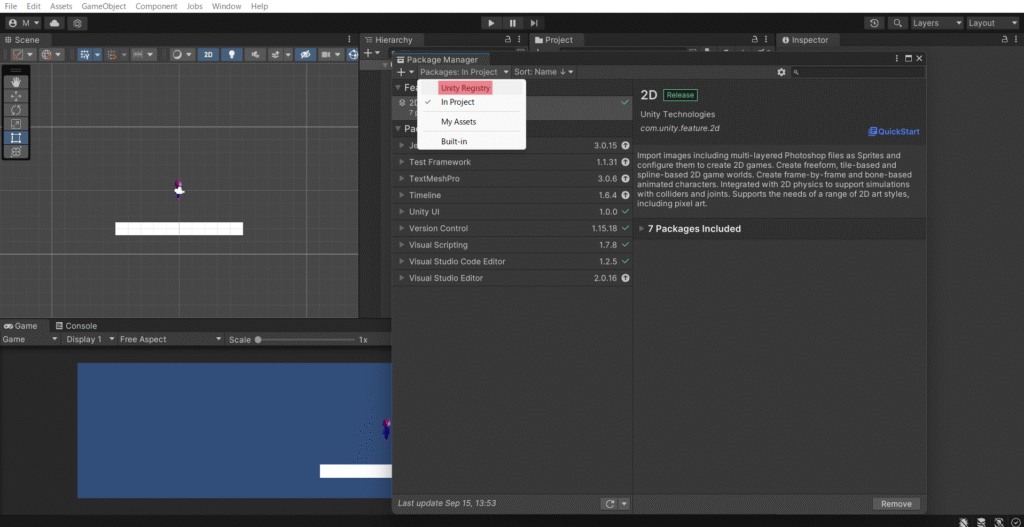This screenshot has width=1024, height=527.
Task: Open the QuickStart link
Action: coord(893,132)
